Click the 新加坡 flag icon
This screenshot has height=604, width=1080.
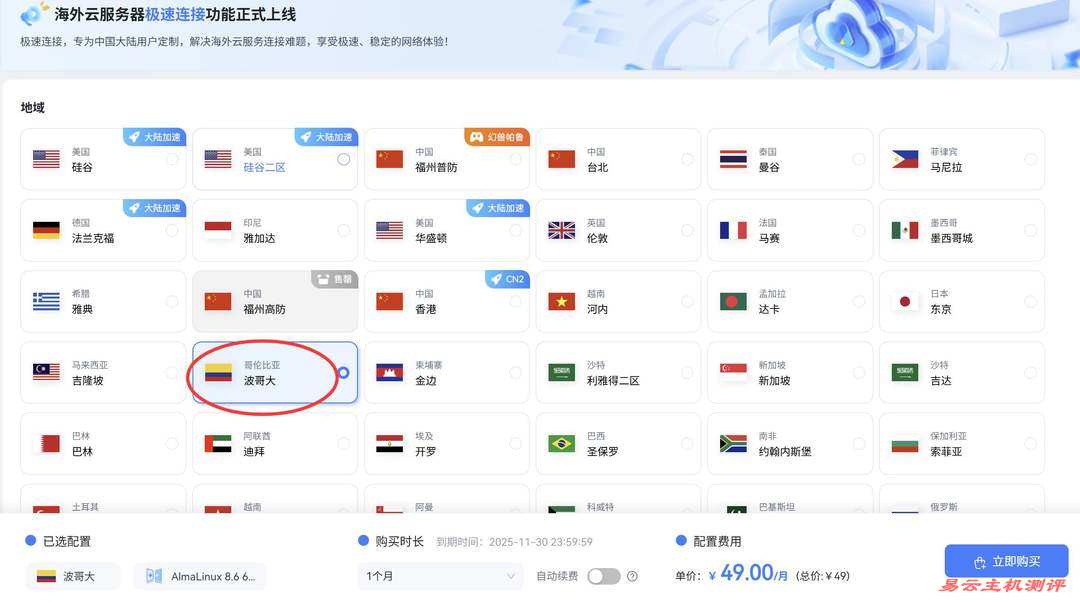click(734, 371)
